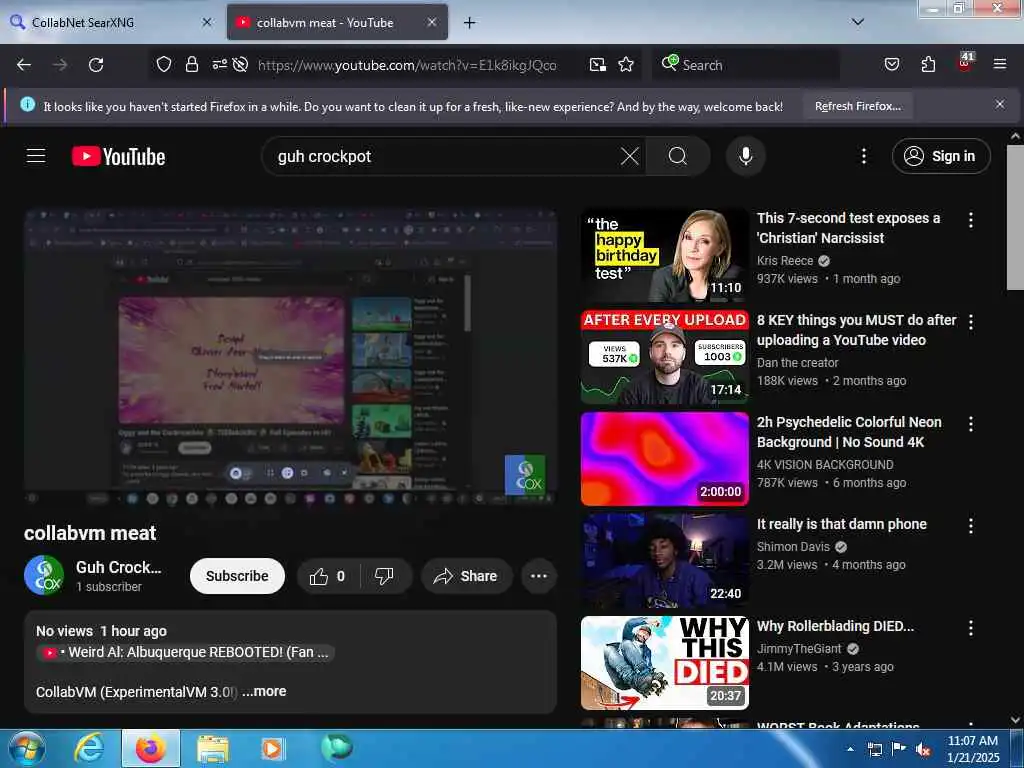Open options menu for Psychedelic Neon video
Image resolution: width=1024 pixels, height=768 pixels.
(971, 424)
